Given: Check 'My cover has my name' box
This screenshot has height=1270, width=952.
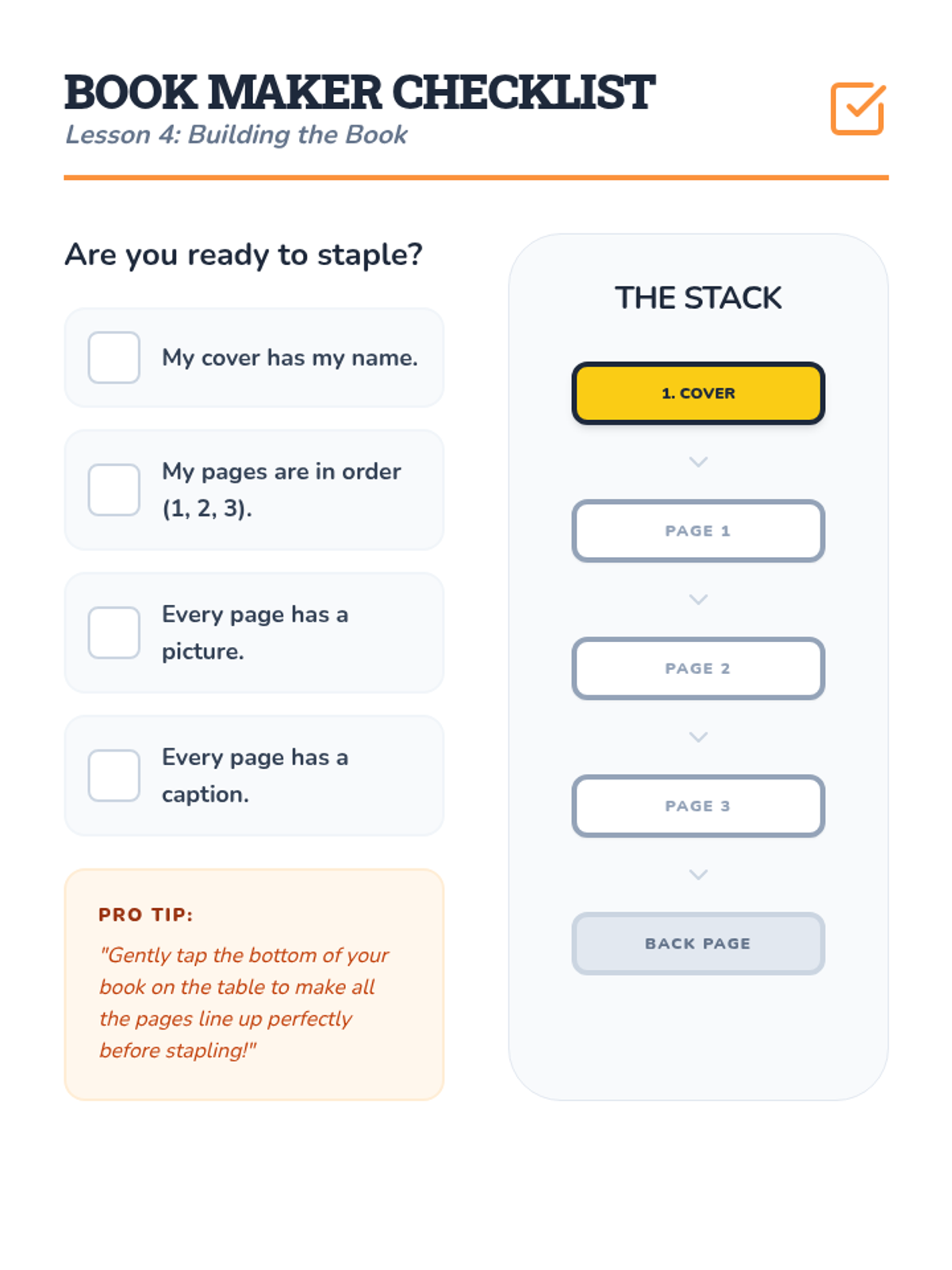Looking at the screenshot, I should tap(114, 357).
